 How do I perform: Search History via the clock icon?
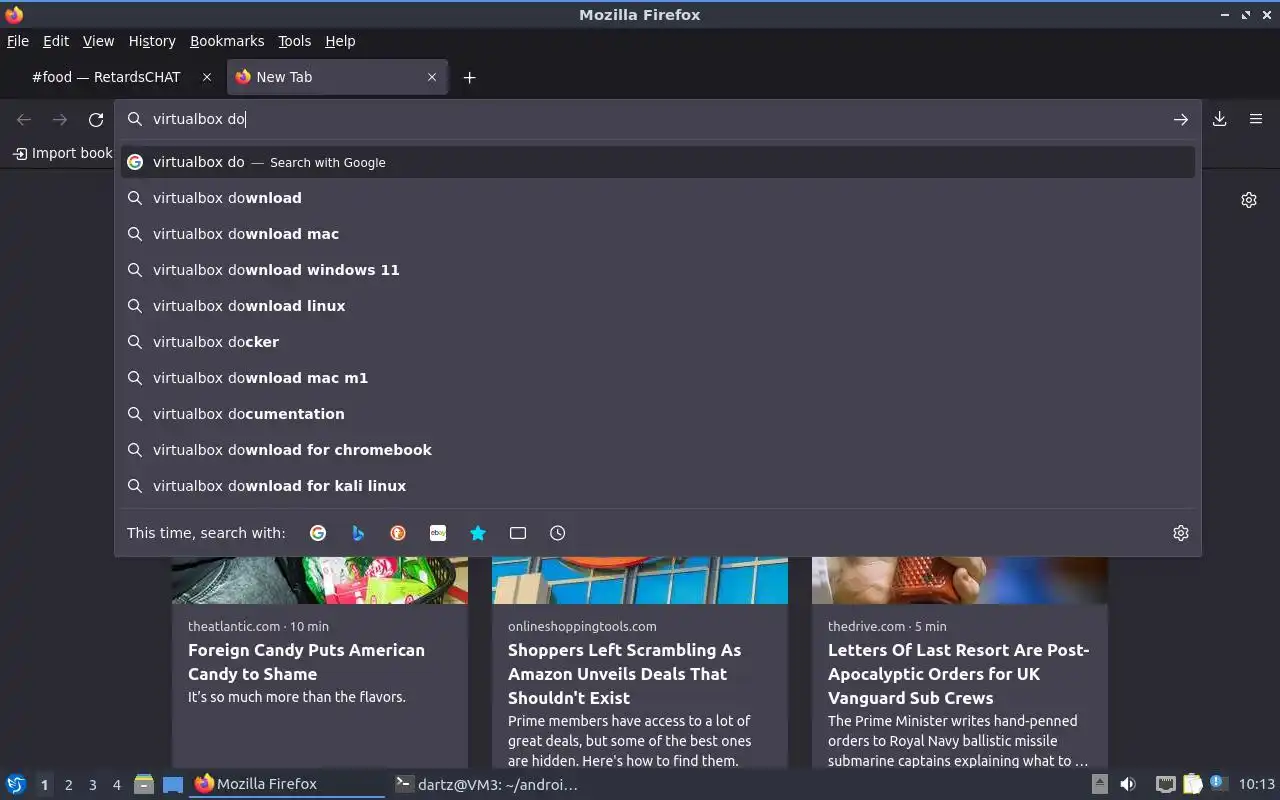coord(558,533)
